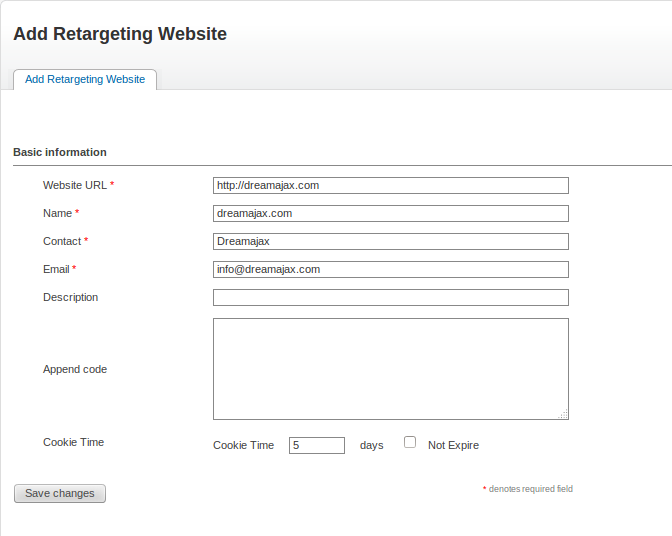This screenshot has height=536, width=672.
Task: Click the Basic information section heading
Action: [60, 152]
